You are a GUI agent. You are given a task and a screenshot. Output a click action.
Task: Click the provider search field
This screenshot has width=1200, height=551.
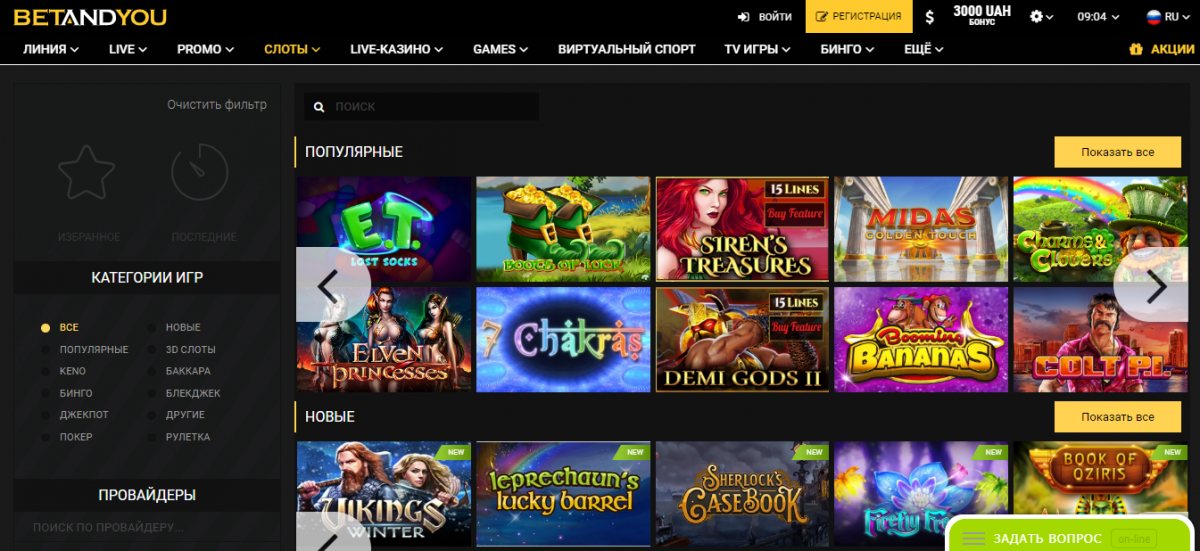146,527
